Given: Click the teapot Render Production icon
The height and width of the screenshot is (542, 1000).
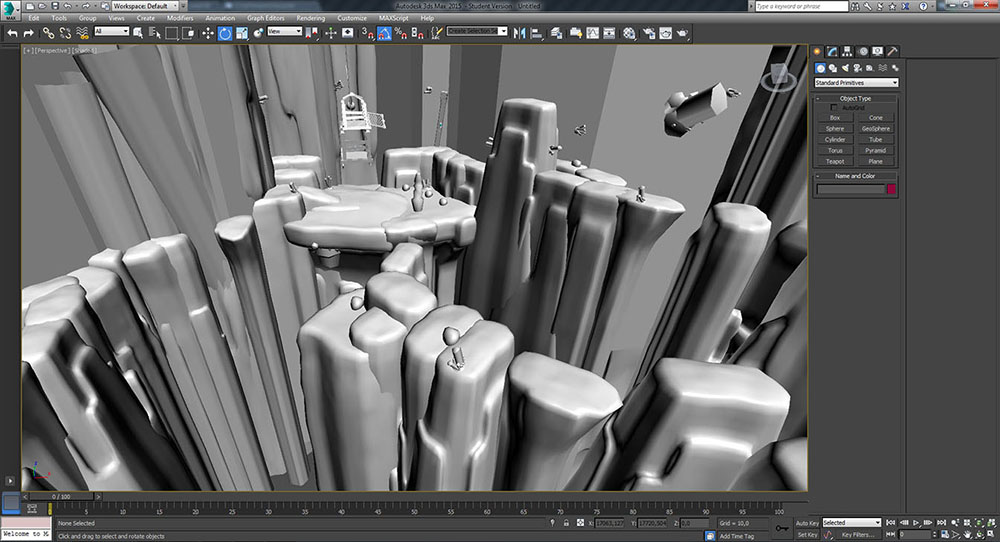Looking at the screenshot, I should coord(682,33).
